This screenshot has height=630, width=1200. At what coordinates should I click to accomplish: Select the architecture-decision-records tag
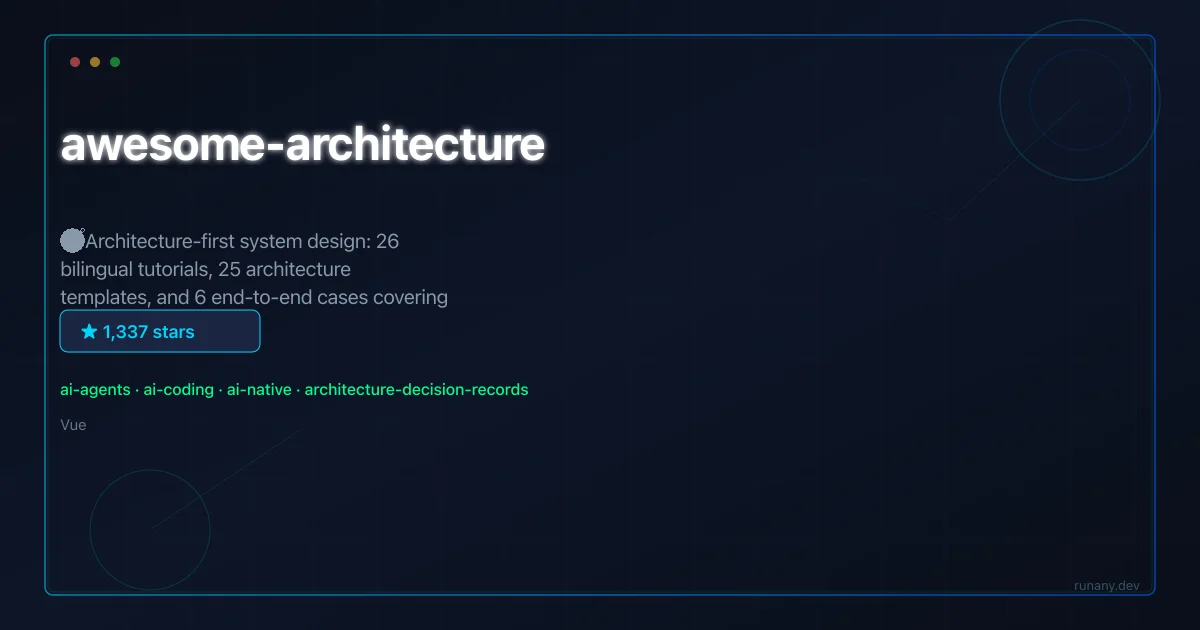[x=416, y=390]
